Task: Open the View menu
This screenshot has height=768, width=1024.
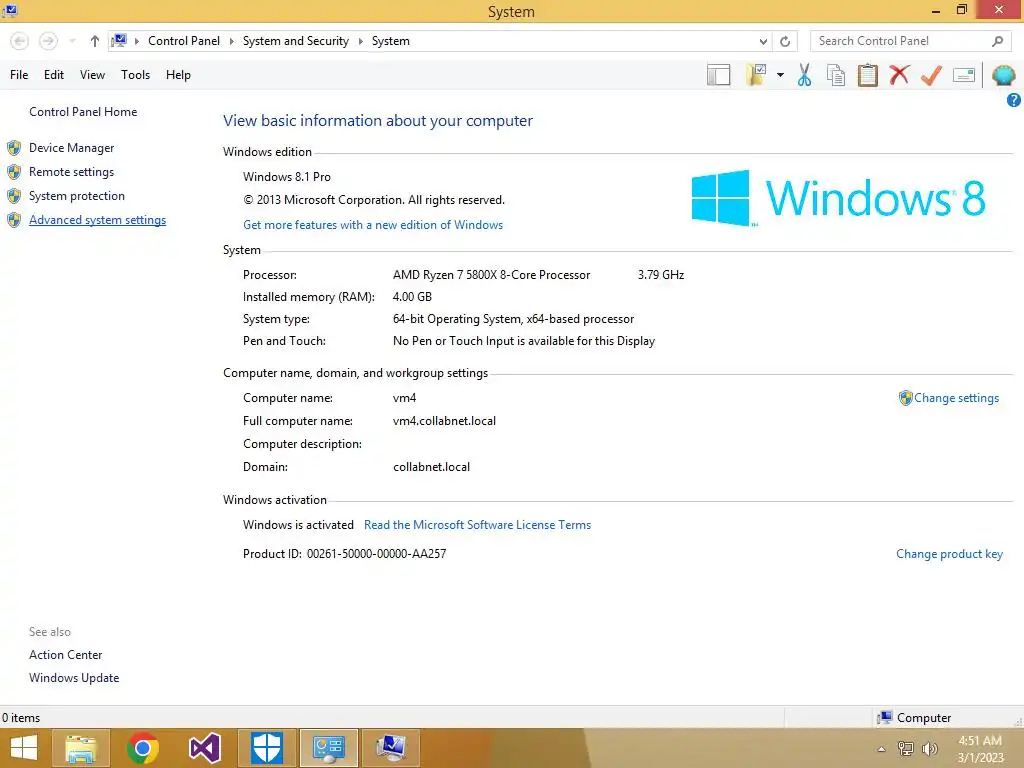Action: (x=92, y=74)
